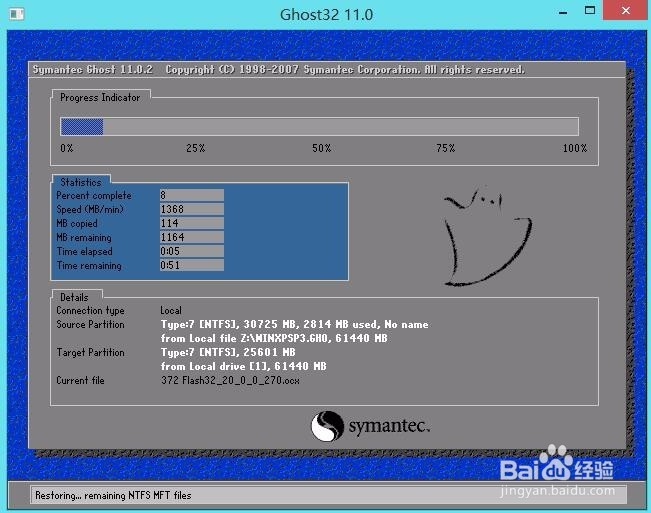Click current file '372 Flash32_20_0_0_270.ocx'
This screenshot has width=651, height=513.
tap(230, 381)
